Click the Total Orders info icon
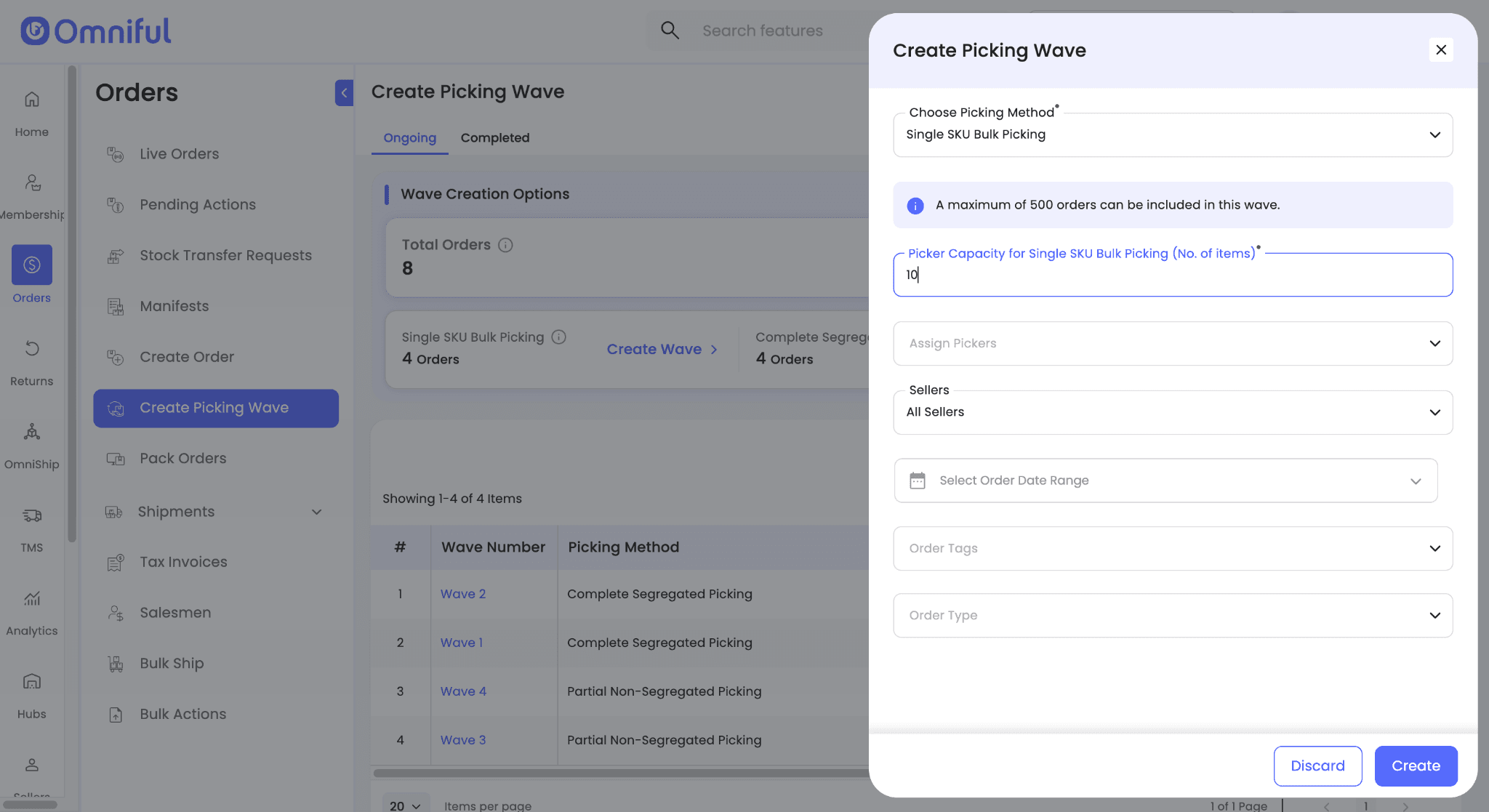Image resolution: width=1489 pixels, height=812 pixels. [505, 245]
